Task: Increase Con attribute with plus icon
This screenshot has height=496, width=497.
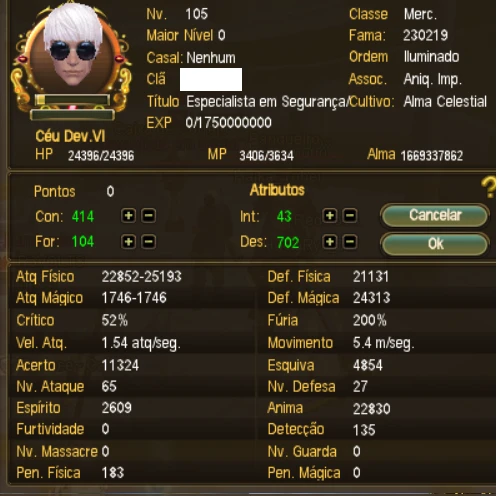Action: 128,216
